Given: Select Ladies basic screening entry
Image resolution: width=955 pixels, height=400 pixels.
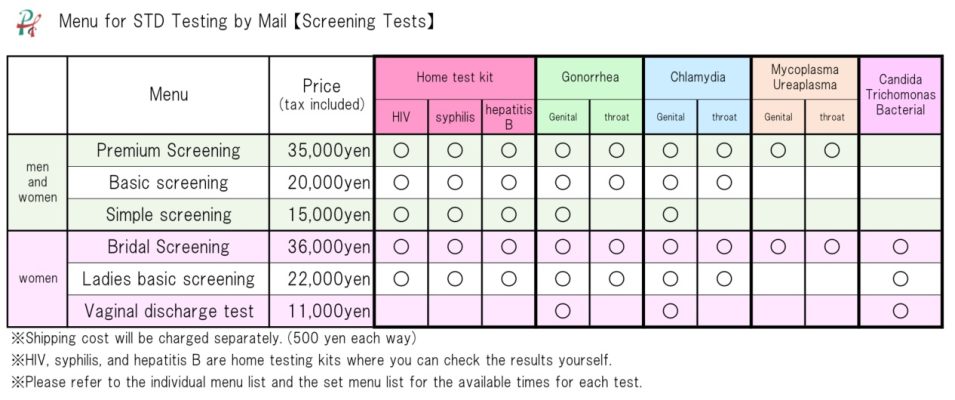Looking at the screenshot, I should tap(169, 279).
